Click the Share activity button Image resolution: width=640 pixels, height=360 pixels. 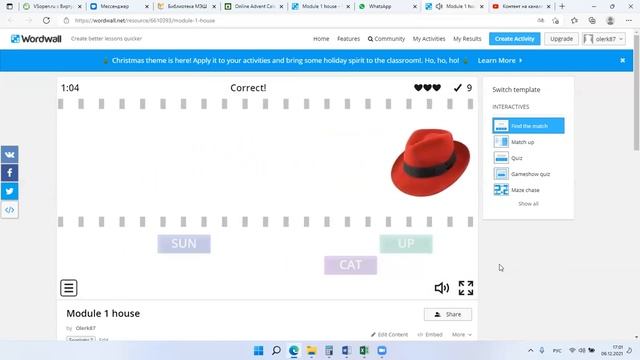[x=448, y=314]
